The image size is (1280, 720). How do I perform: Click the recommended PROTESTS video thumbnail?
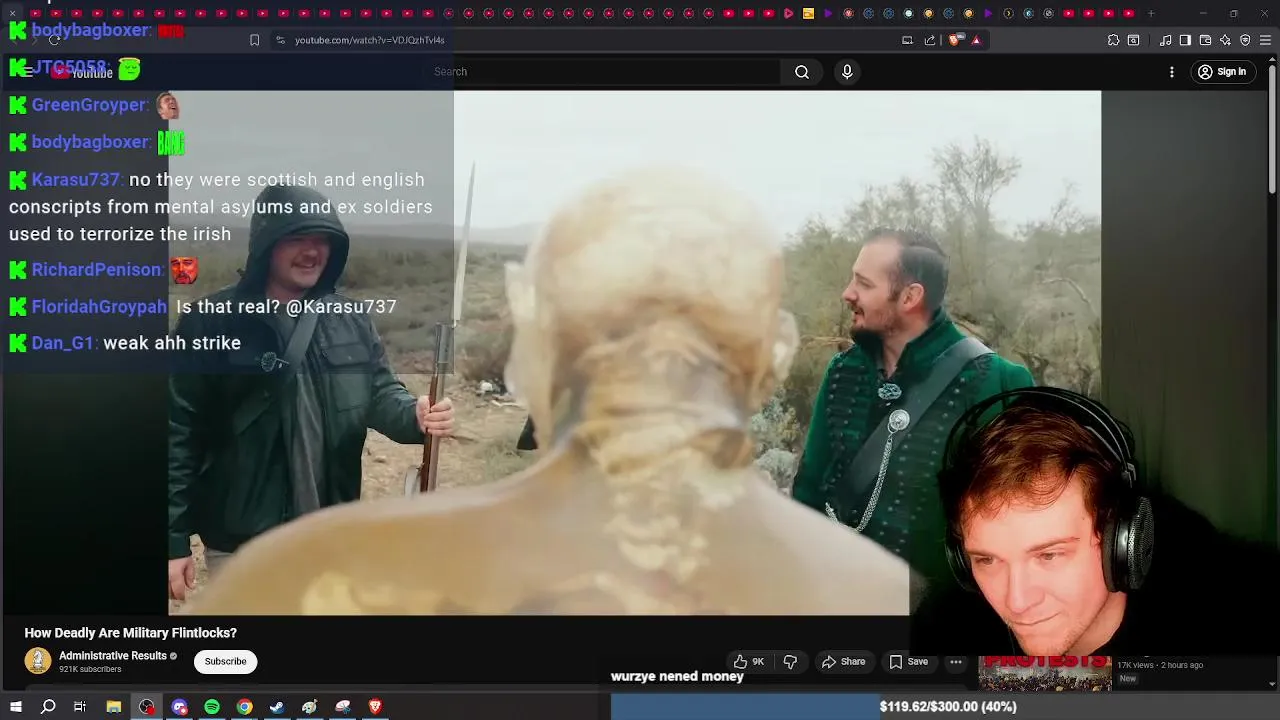(1044, 673)
